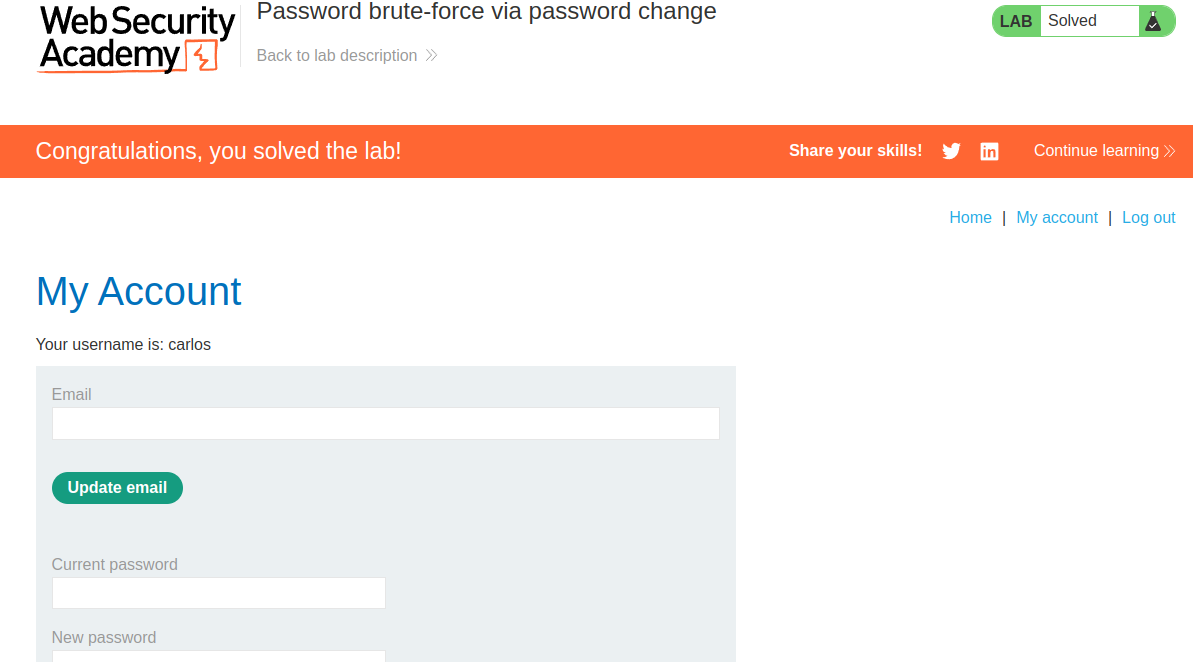
Task: Follow the Continue learning link
Action: 1096,151
